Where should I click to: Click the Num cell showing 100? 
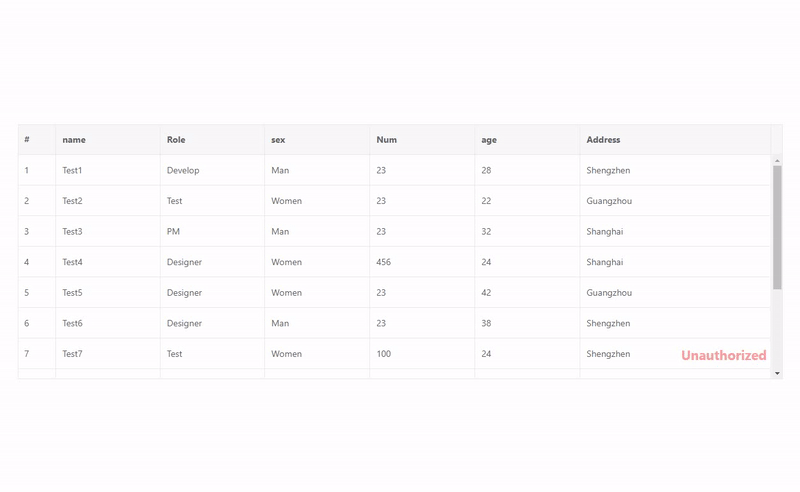pyautogui.click(x=384, y=354)
